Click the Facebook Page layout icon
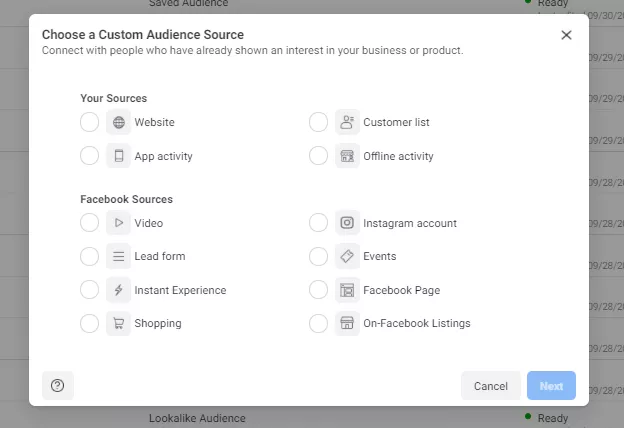The image size is (624, 428). coord(347,290)
